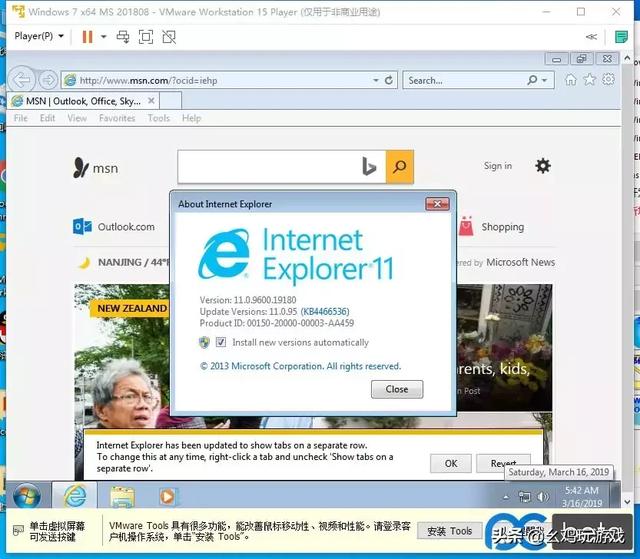Open the Player(P) menu dropdown

tap(39, 36)
